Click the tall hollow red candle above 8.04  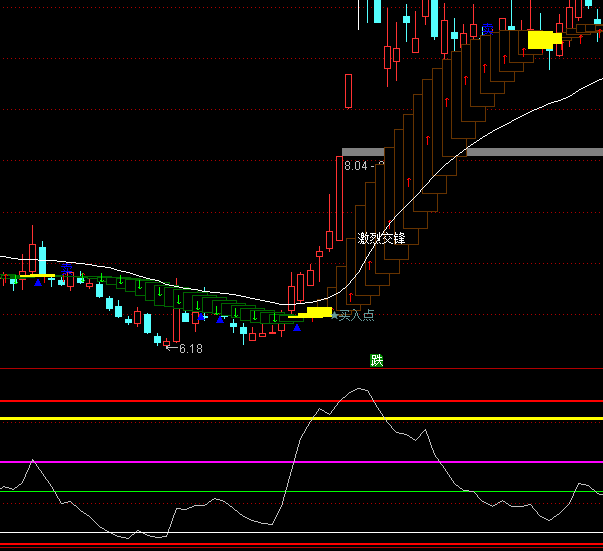coord(348,91)
